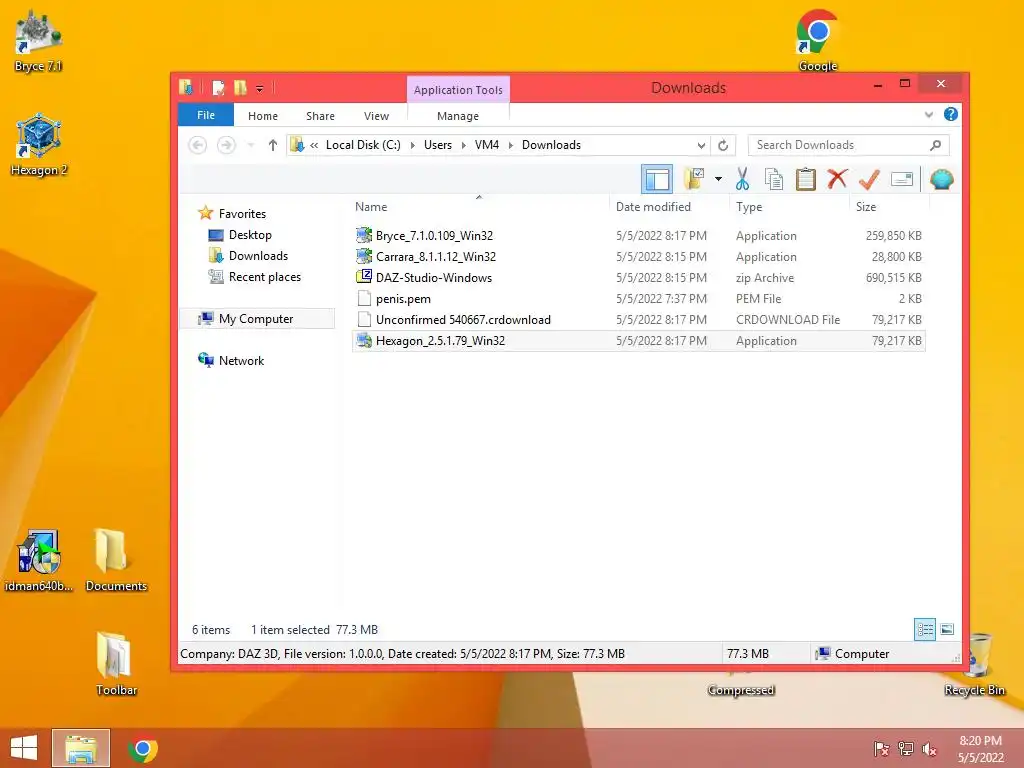The width and height of the screenshot is (1024, 768).
Task: Switch to the View ribbon tab
Action: 376,116
